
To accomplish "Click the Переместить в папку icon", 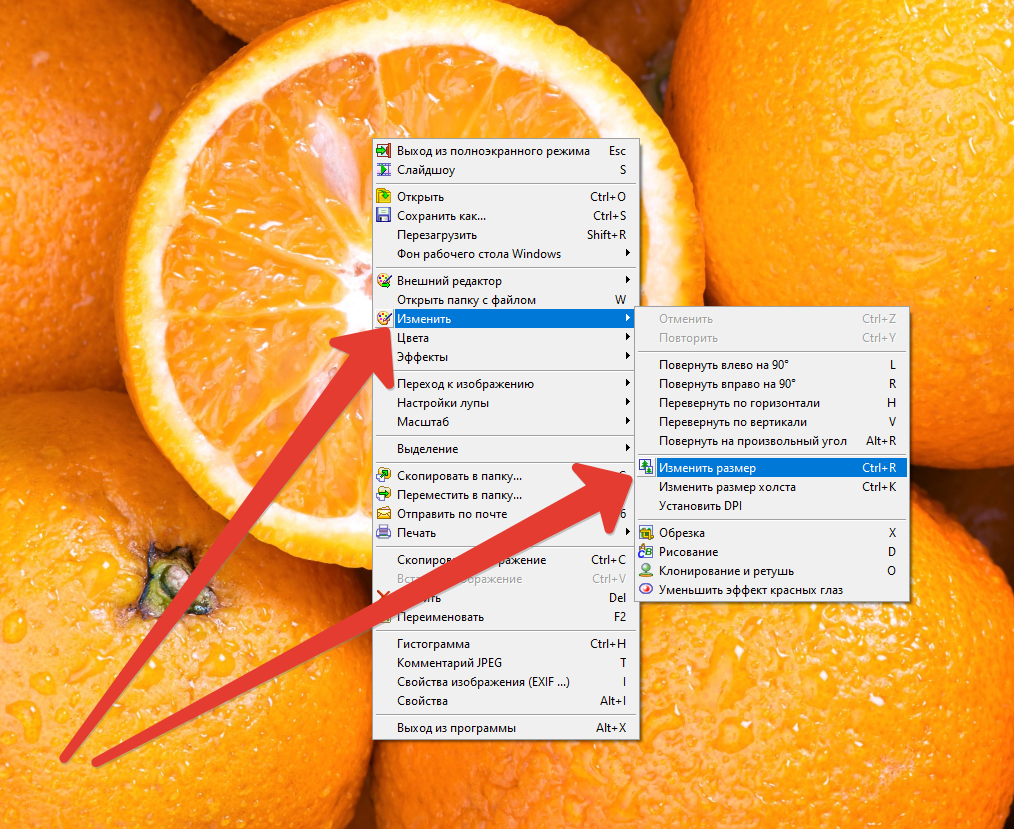I will pyautogui.click(x=383, y=494).
